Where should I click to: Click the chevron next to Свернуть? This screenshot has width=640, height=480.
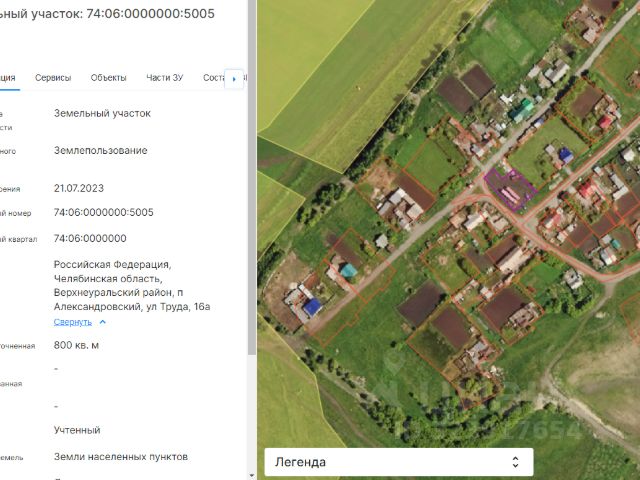102,322
